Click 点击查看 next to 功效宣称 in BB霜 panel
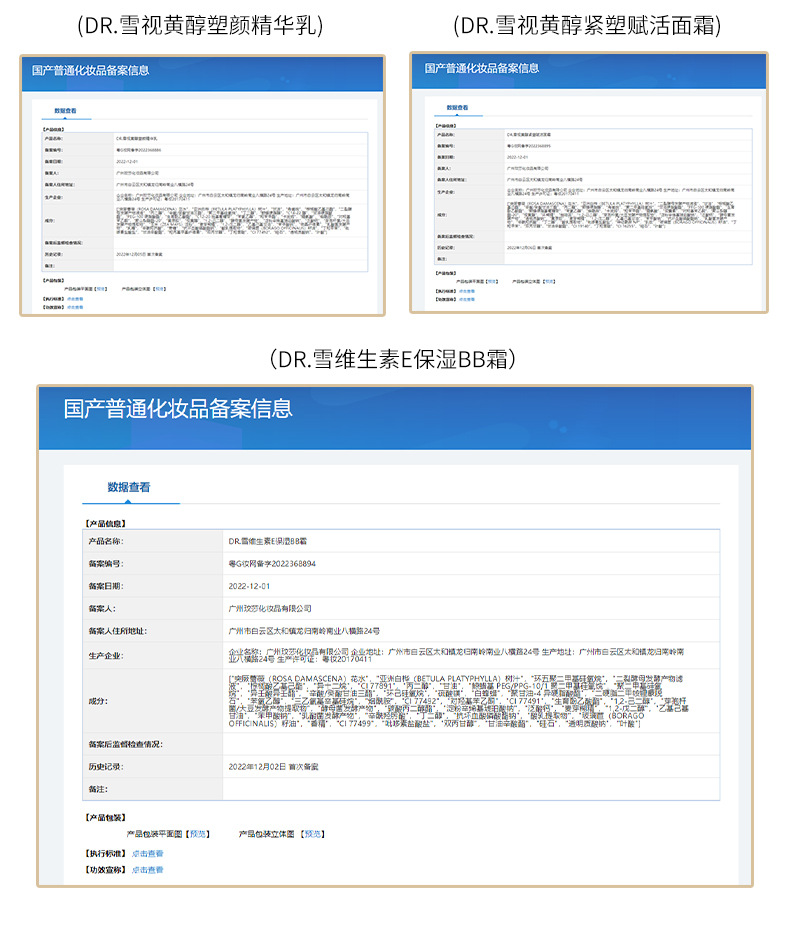The image size is (790, 928). 147,869
